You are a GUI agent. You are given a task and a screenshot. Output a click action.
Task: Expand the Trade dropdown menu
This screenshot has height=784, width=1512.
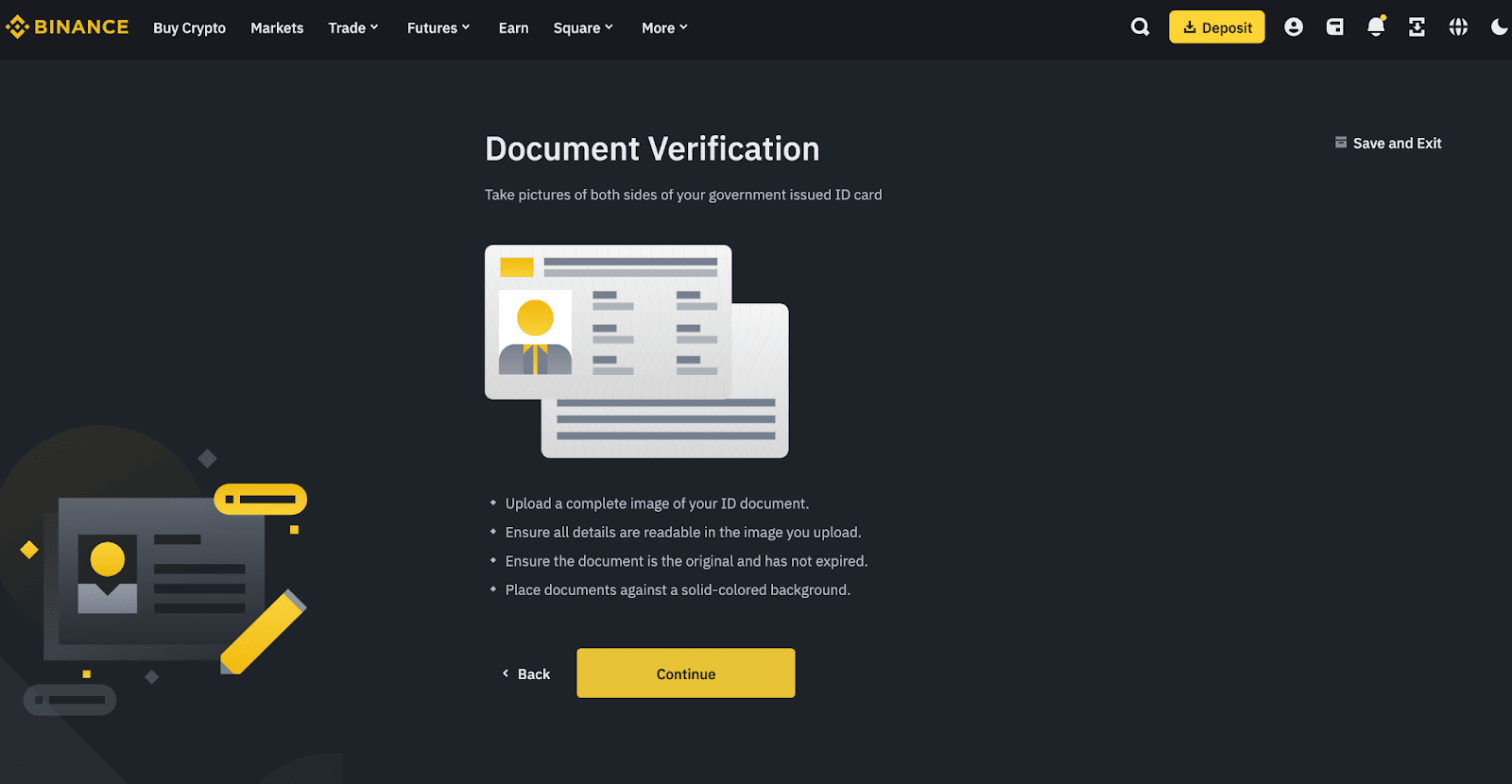click(352, 28)
